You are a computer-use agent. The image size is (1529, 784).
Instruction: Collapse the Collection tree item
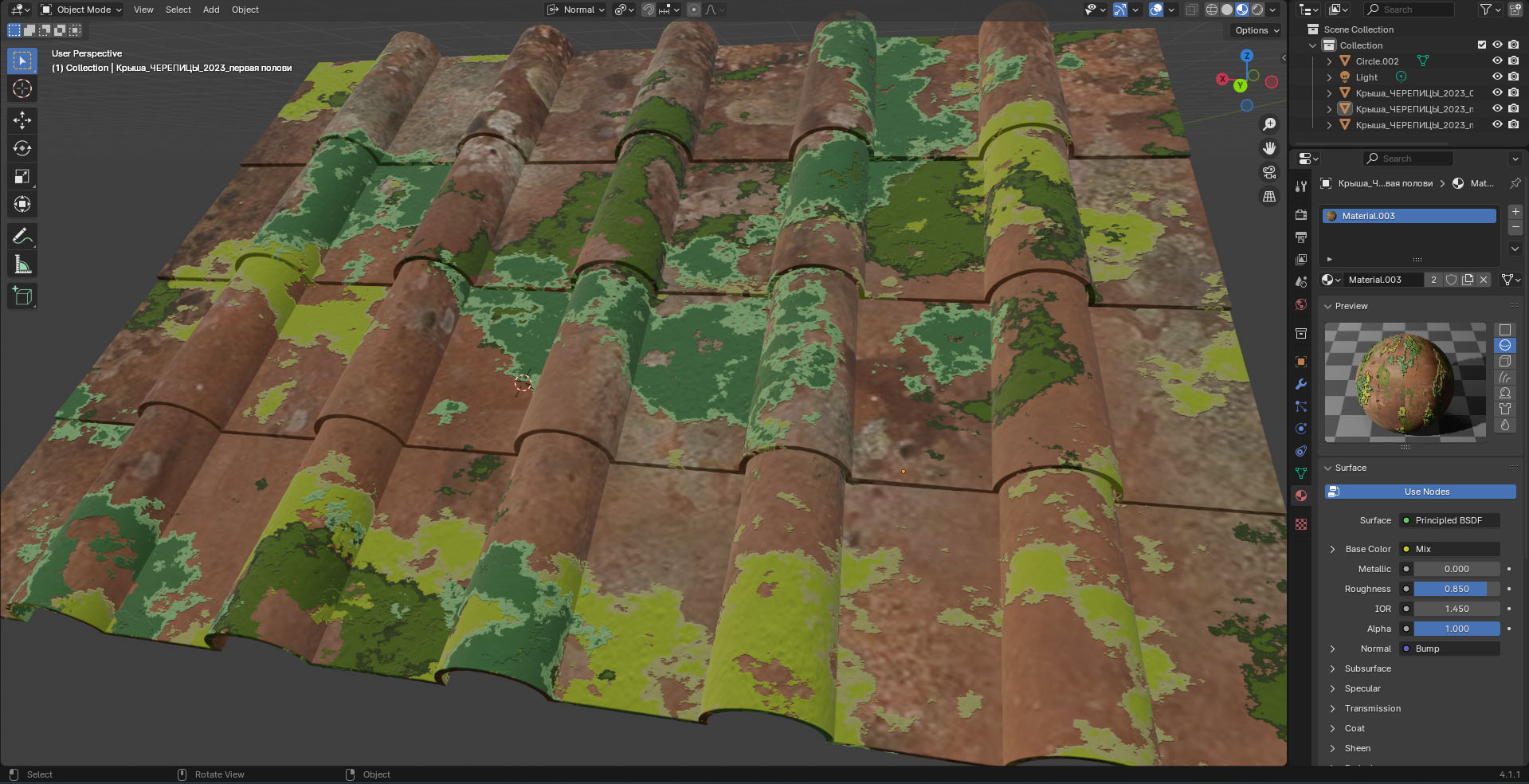(x=1313, y=45)
